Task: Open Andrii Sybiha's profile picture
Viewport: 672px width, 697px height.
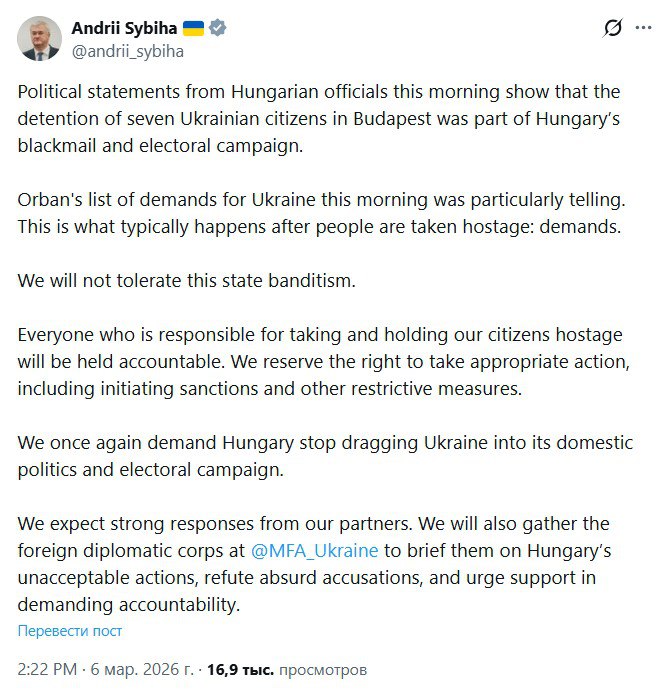Action: tap(39, 39)
